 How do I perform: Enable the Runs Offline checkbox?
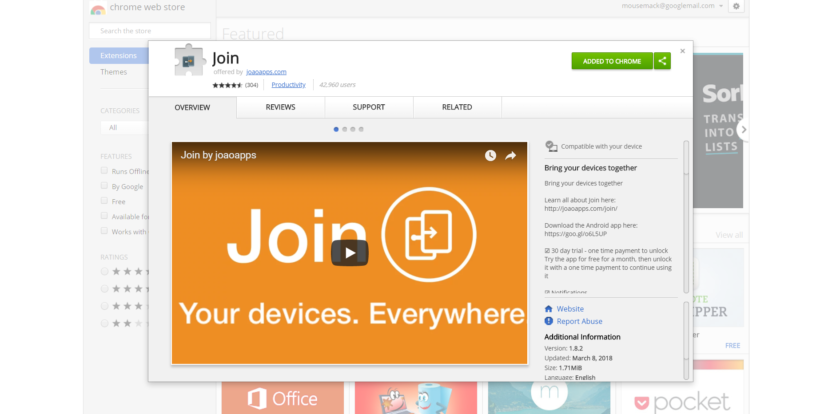pyautogui.click(x=104, y=171)
